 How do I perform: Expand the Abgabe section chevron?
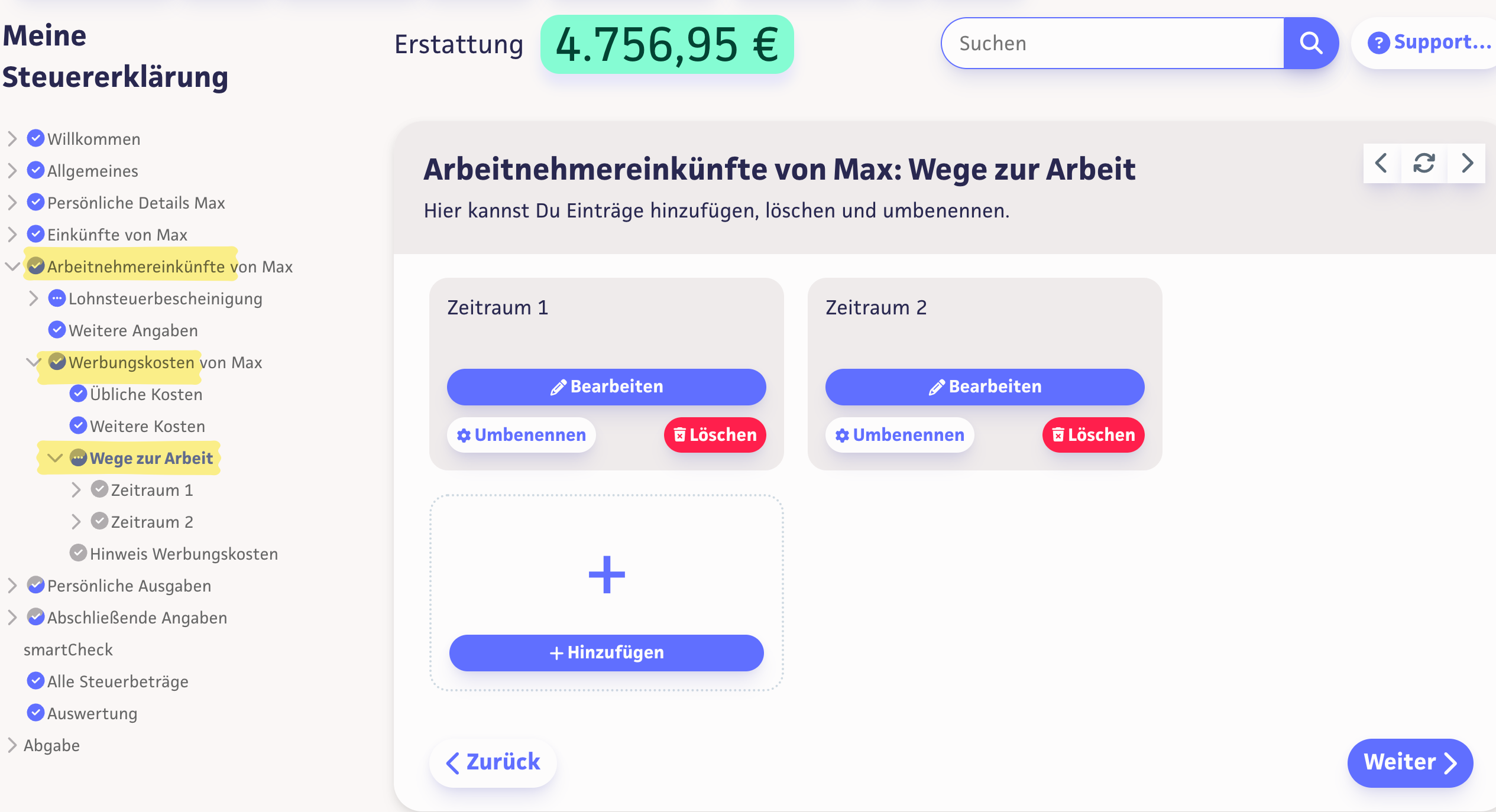[x=12, y=745]
